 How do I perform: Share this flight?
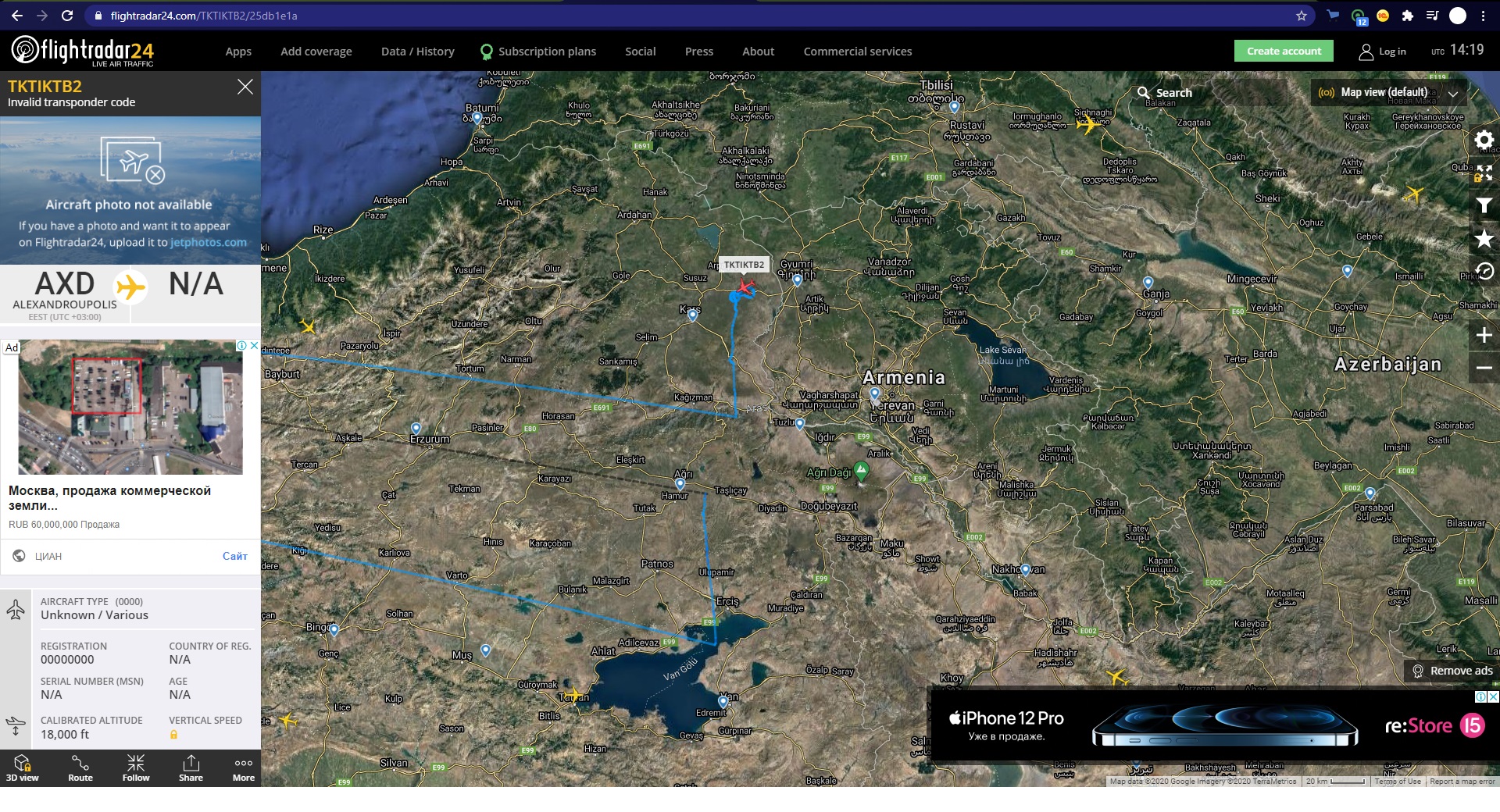tap(191, 767)
